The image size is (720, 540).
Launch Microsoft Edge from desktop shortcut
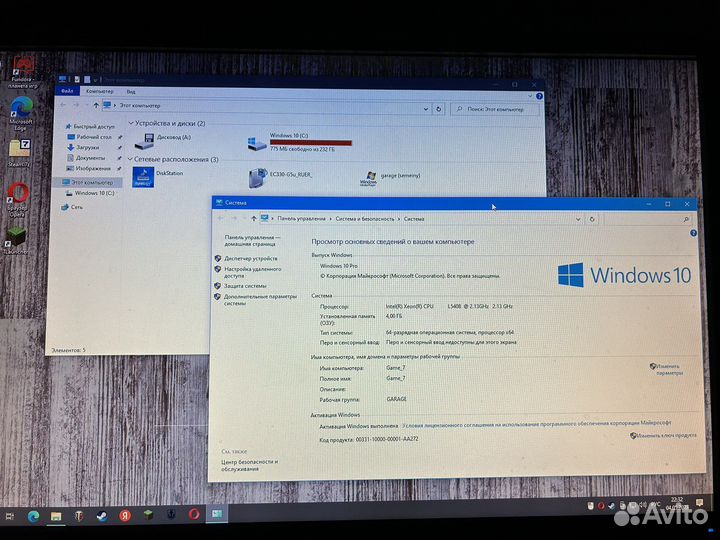(x=21, y=111)
